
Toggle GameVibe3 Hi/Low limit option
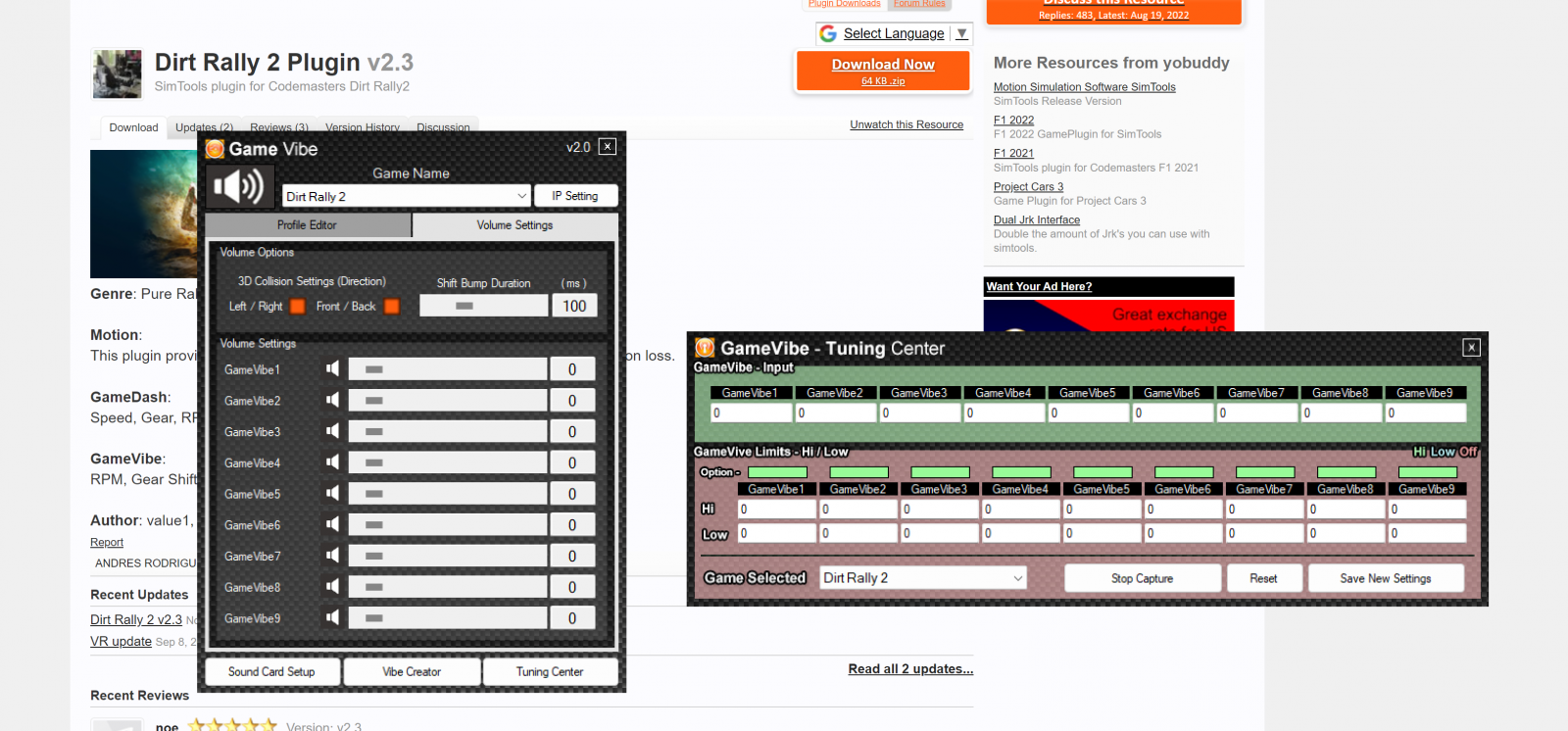pyautogui.click(x=940, y=472)
